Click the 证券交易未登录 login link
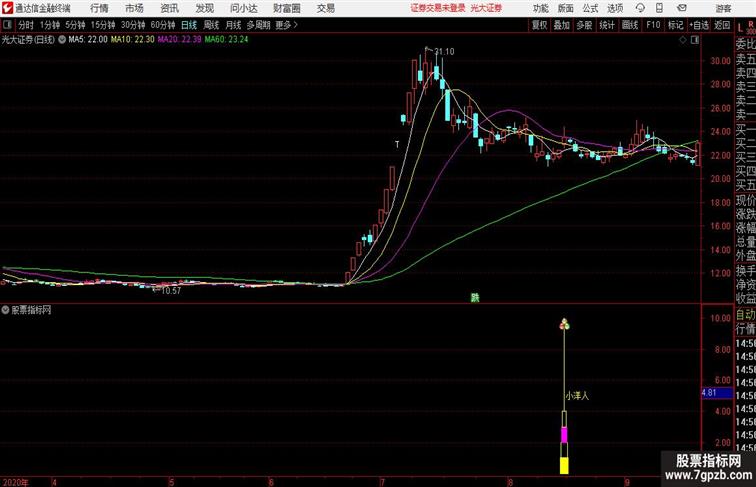Screen dimensions: 756x487 [438, 8]
